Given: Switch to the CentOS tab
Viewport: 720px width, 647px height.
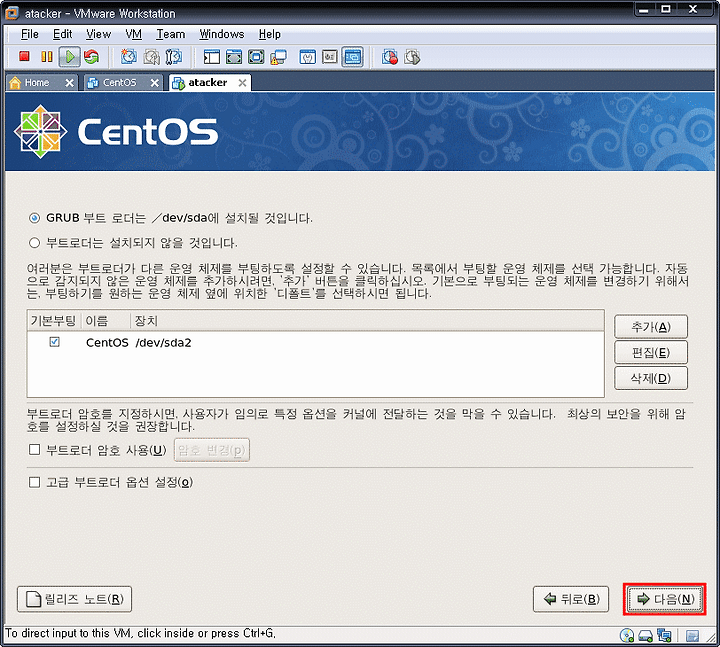Looking at the screenshot, I should point(119,83).
